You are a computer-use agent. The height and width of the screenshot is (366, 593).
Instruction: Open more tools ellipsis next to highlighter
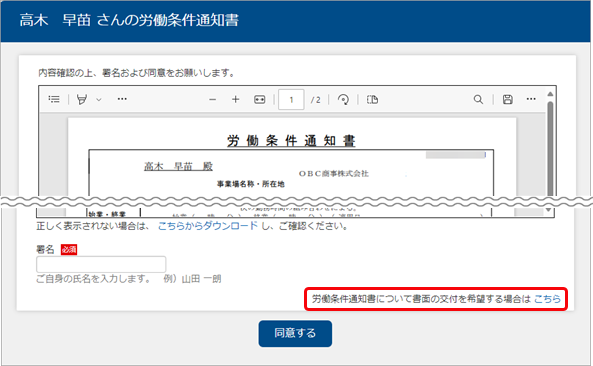pyautogui.click(x=122, y=99)
